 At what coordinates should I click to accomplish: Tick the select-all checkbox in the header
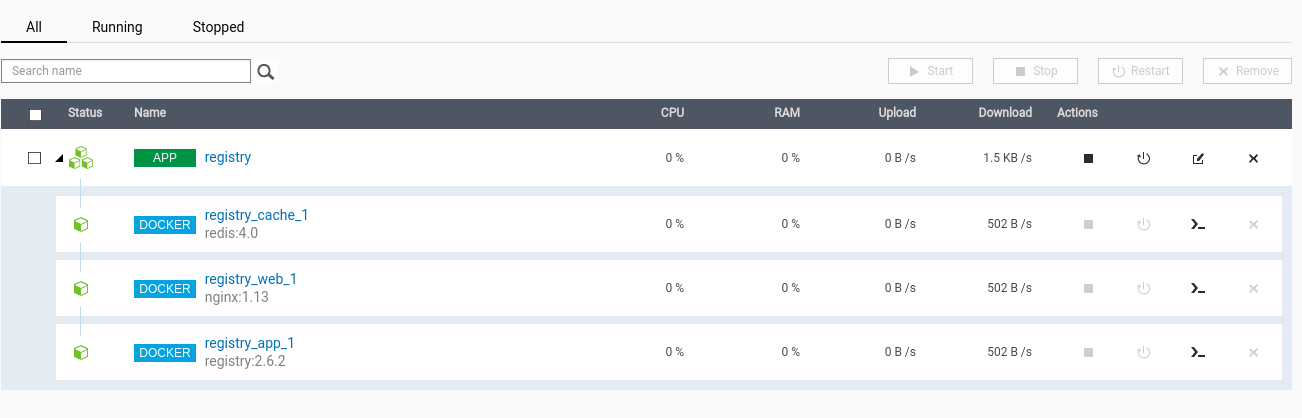click(35, 114)
